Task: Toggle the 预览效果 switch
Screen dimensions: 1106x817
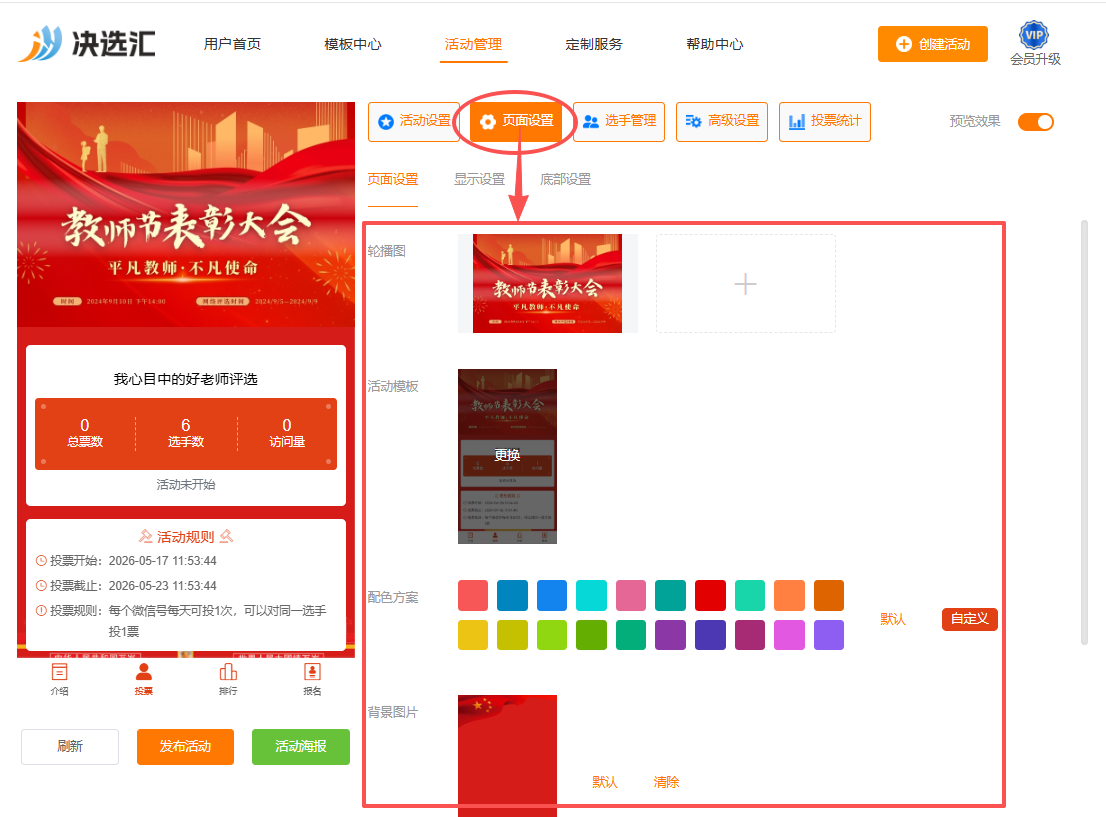Action: click(1035, 122)
